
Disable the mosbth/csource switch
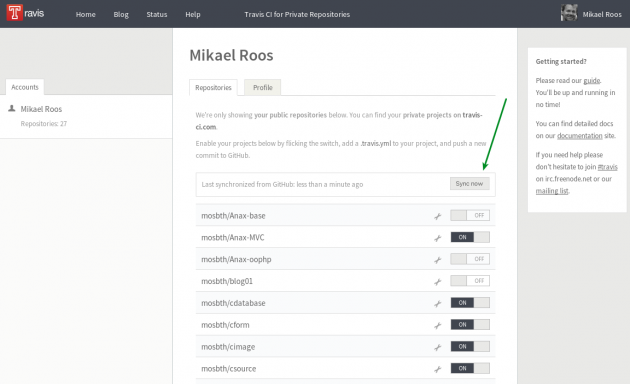[470, 368]
